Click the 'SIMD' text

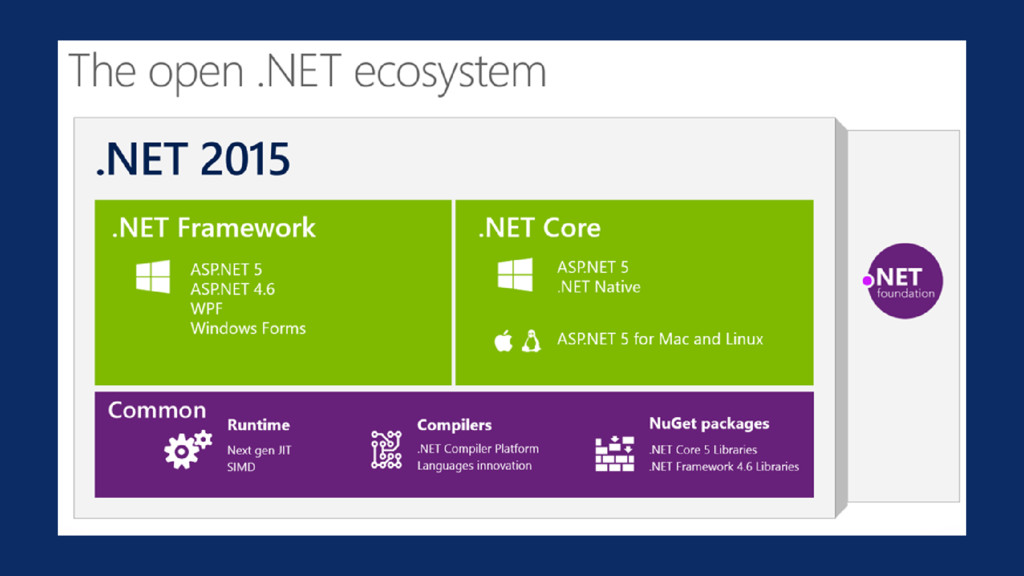(x=241, y=467)
